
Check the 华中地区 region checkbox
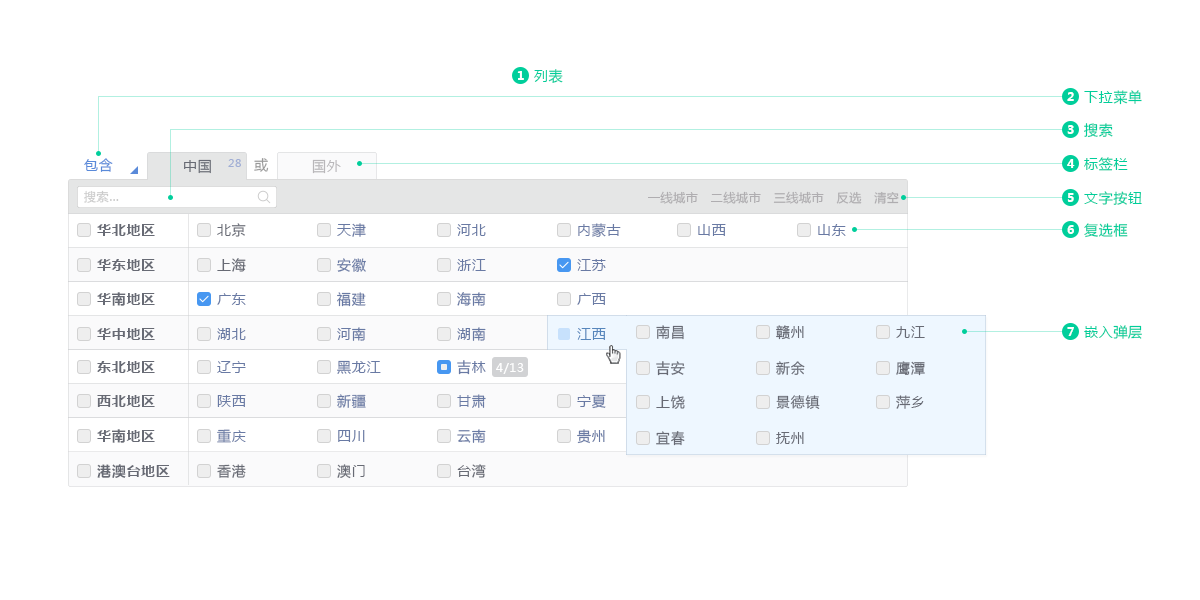(x=84, y=334)
